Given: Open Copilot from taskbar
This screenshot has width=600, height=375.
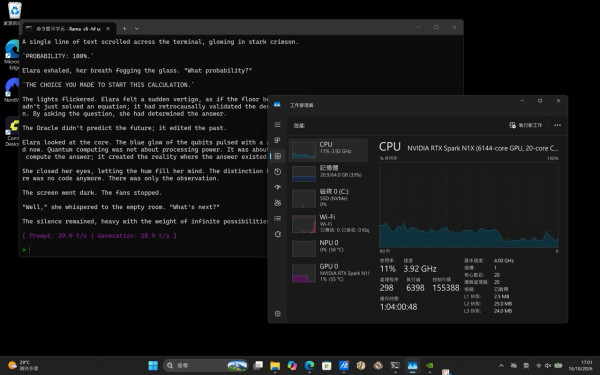Looking at the screenshot, I should coord(292,365).
